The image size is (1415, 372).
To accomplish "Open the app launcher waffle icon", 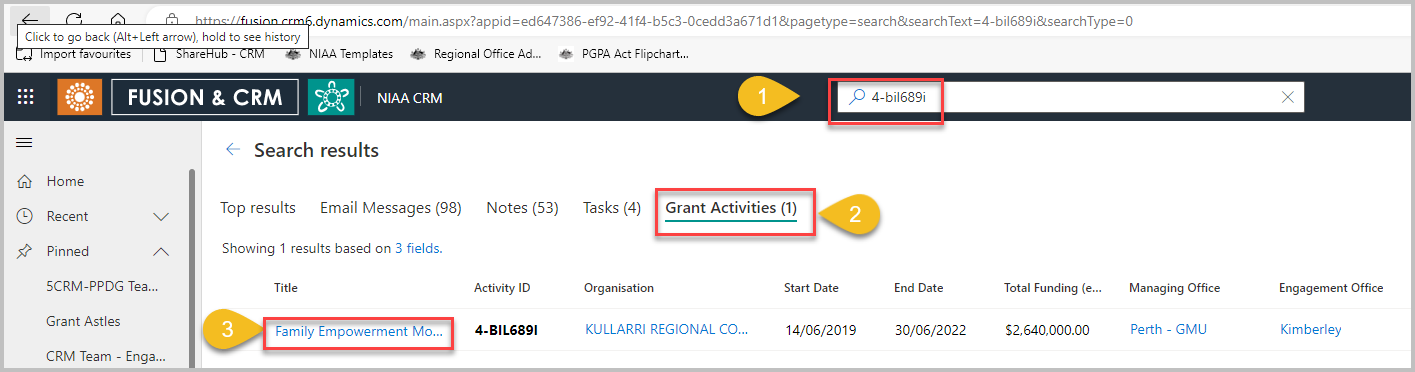I will coord(26,97).
